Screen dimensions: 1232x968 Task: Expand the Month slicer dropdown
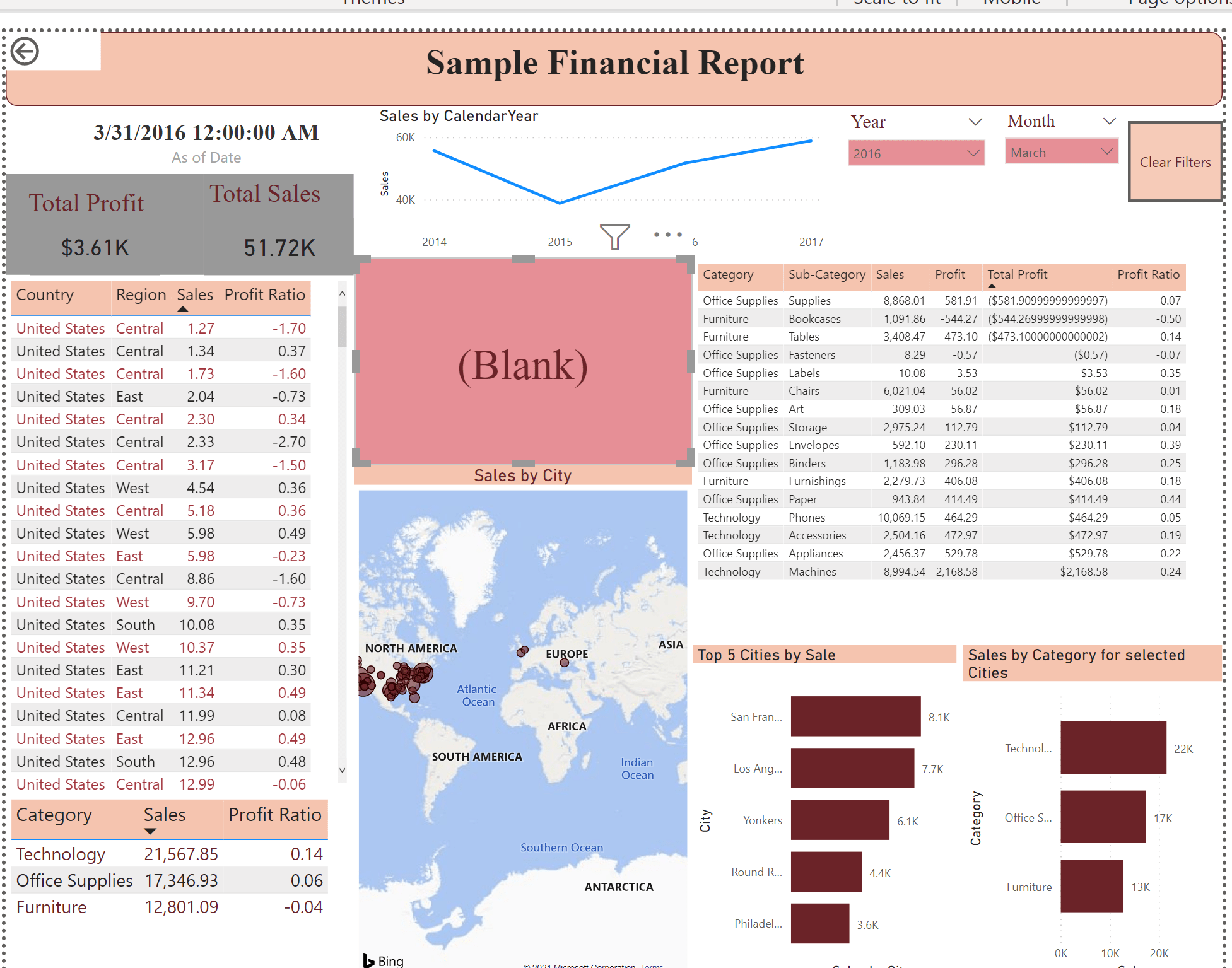coord(1109,120)
